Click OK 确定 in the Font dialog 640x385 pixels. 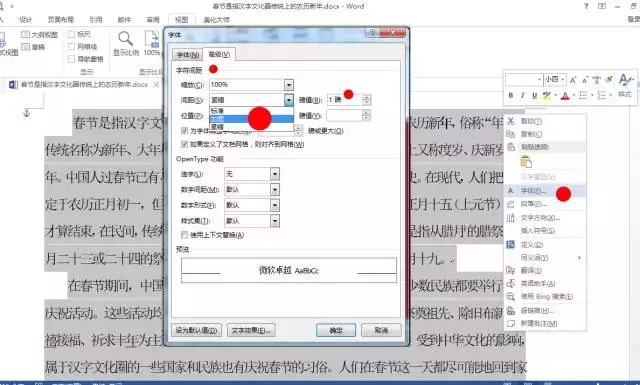click(336, 330)
